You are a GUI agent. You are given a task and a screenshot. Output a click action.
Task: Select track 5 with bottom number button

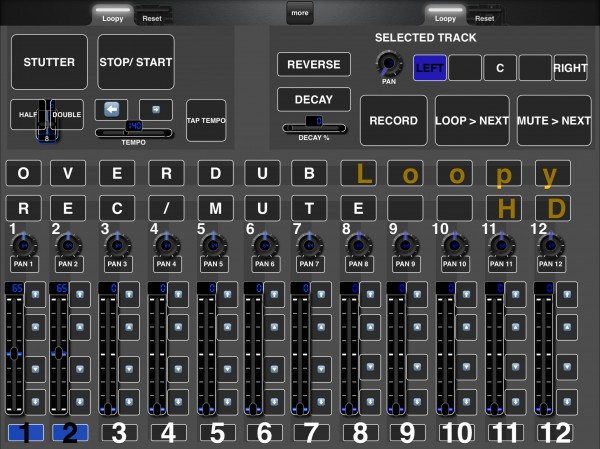click(x=218, y=433)
